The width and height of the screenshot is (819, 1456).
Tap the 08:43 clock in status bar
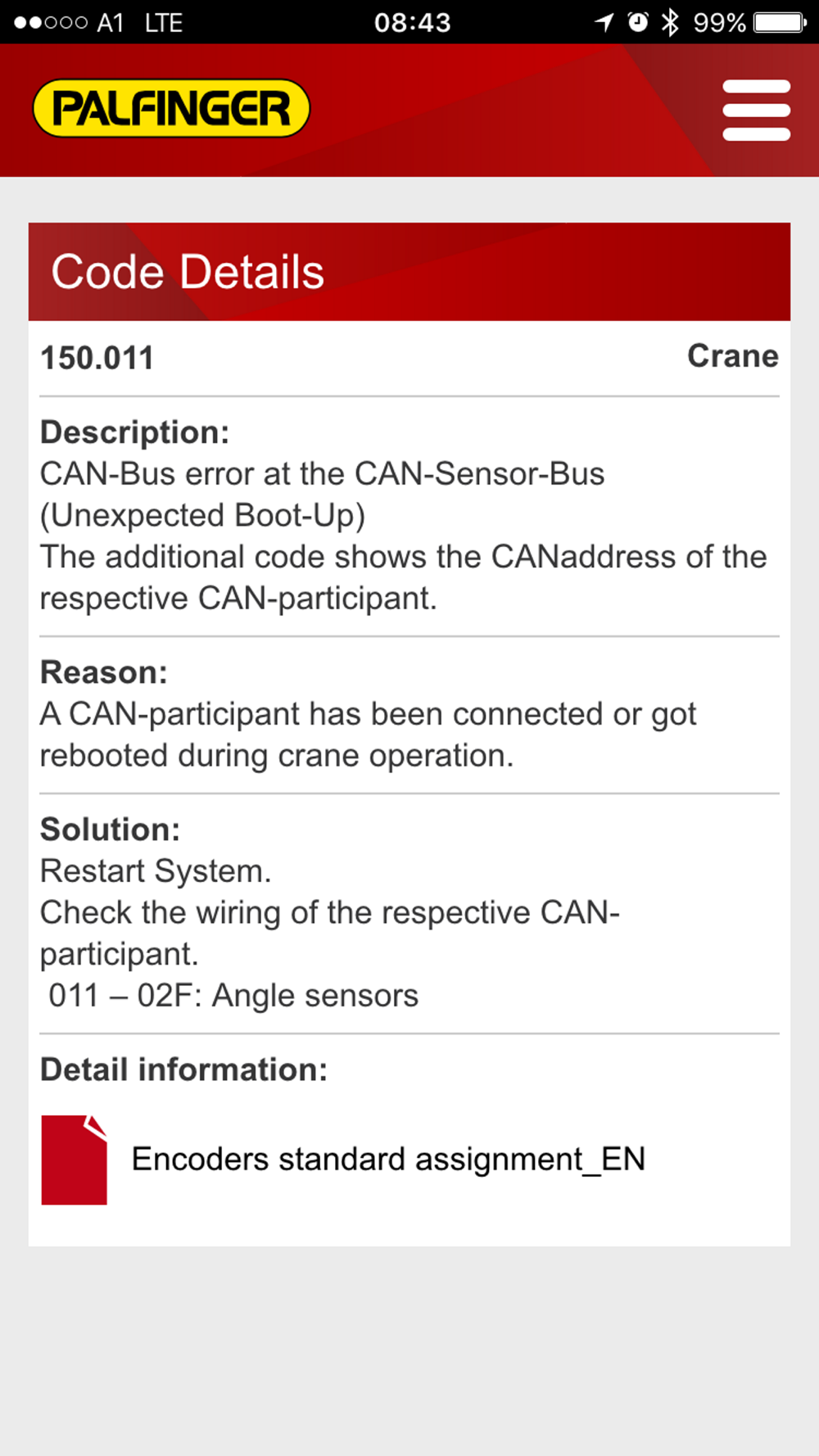412,22
